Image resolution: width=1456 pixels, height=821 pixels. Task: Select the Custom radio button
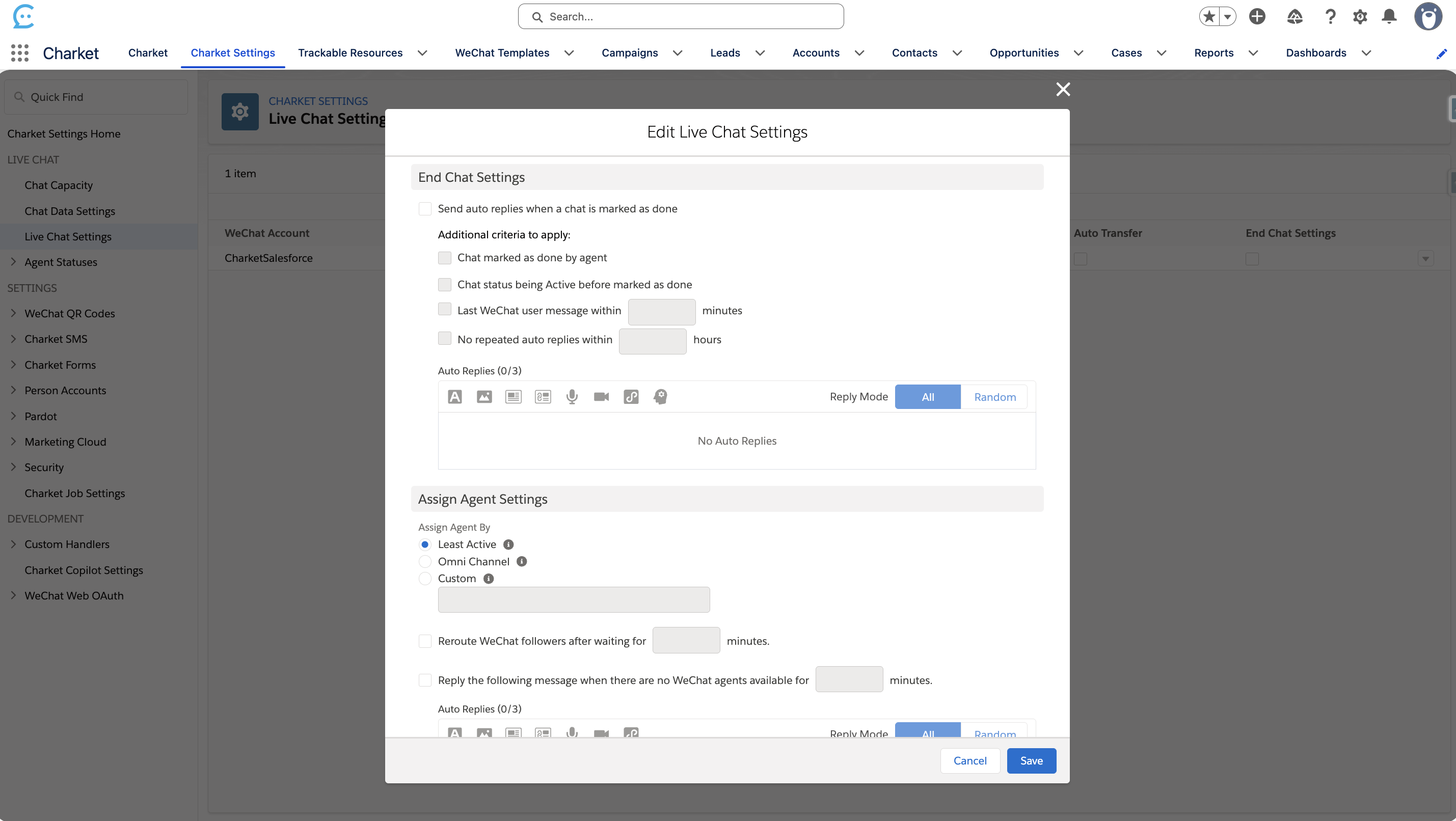point(425,579)
